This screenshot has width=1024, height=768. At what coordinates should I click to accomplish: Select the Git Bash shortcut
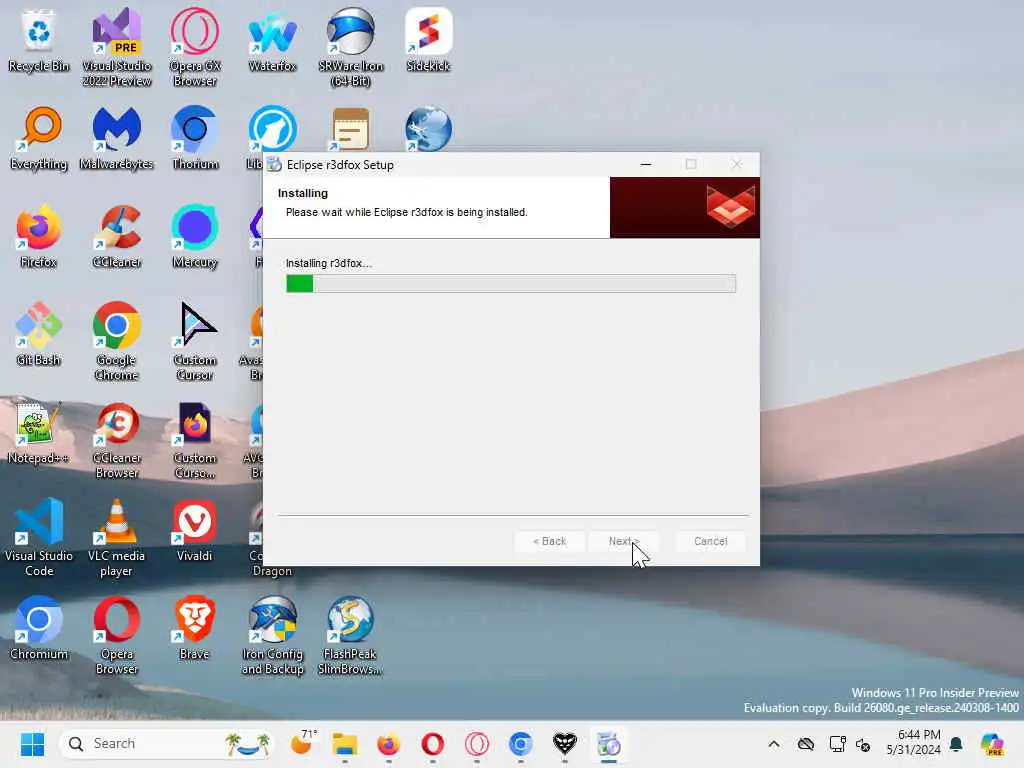pos(39,335)
